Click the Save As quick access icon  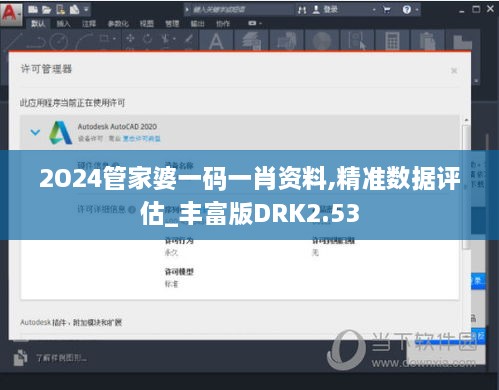(x=74, y=10)
